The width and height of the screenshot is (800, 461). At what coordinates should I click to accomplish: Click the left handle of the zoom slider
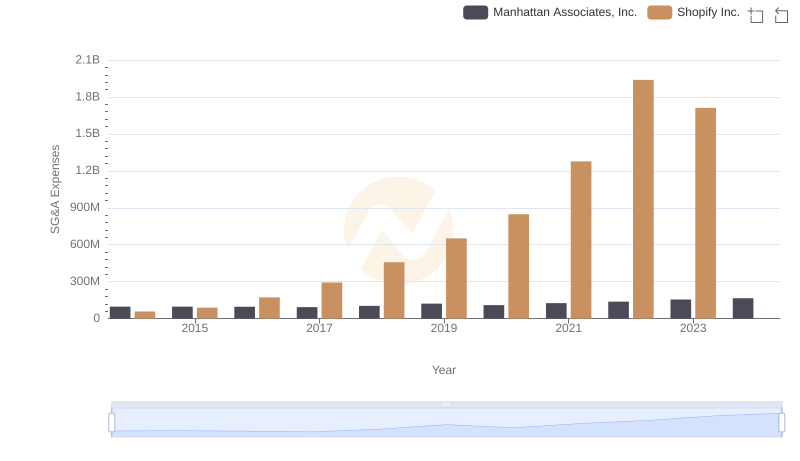(112, 422)
